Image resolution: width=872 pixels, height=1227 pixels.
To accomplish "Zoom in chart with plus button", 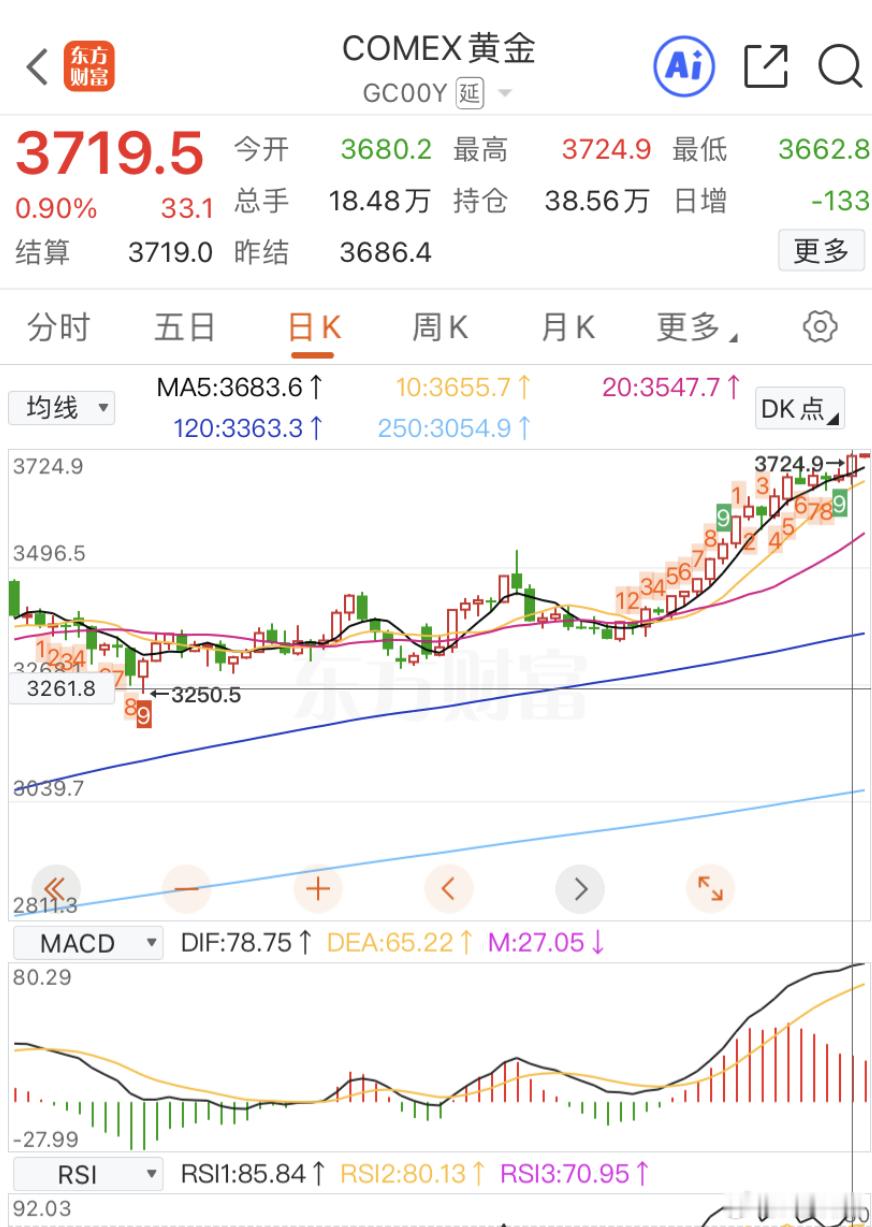I will [318, 888].
